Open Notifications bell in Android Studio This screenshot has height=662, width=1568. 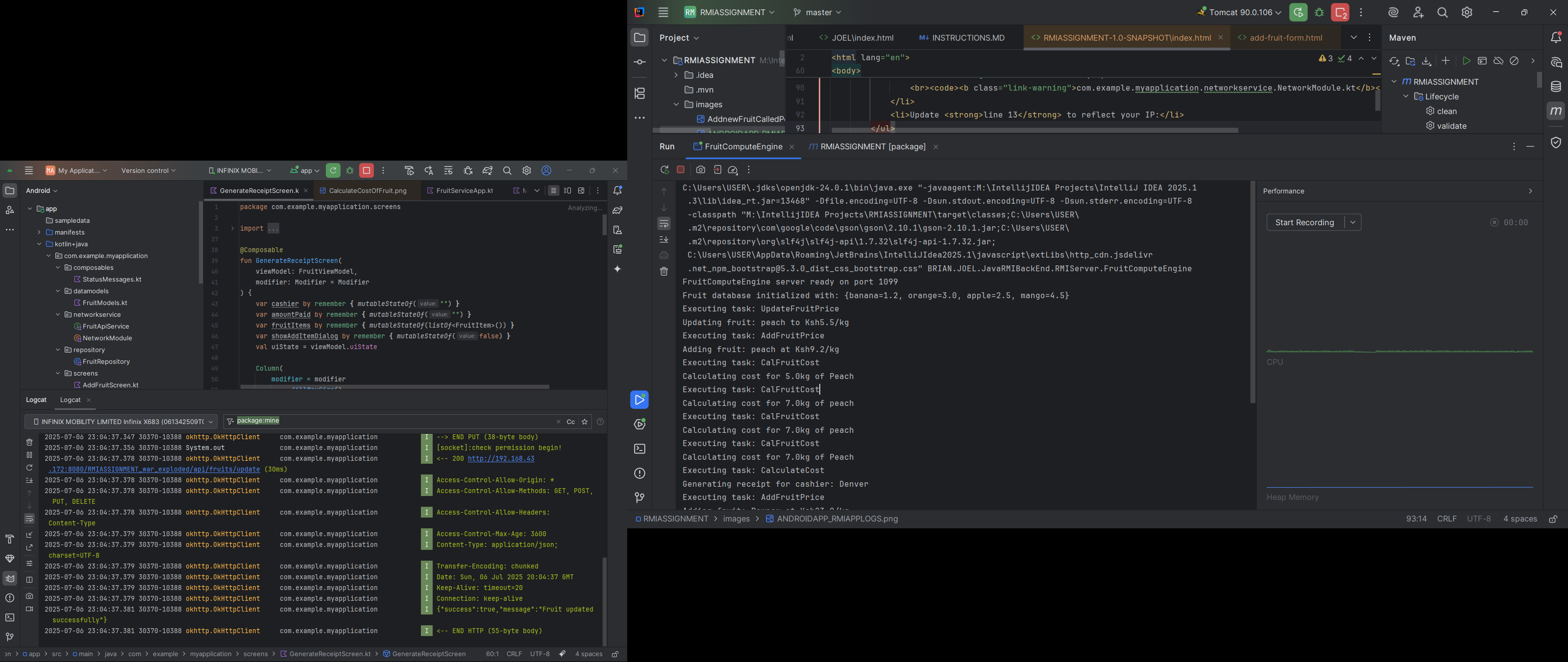pos(617,191)
